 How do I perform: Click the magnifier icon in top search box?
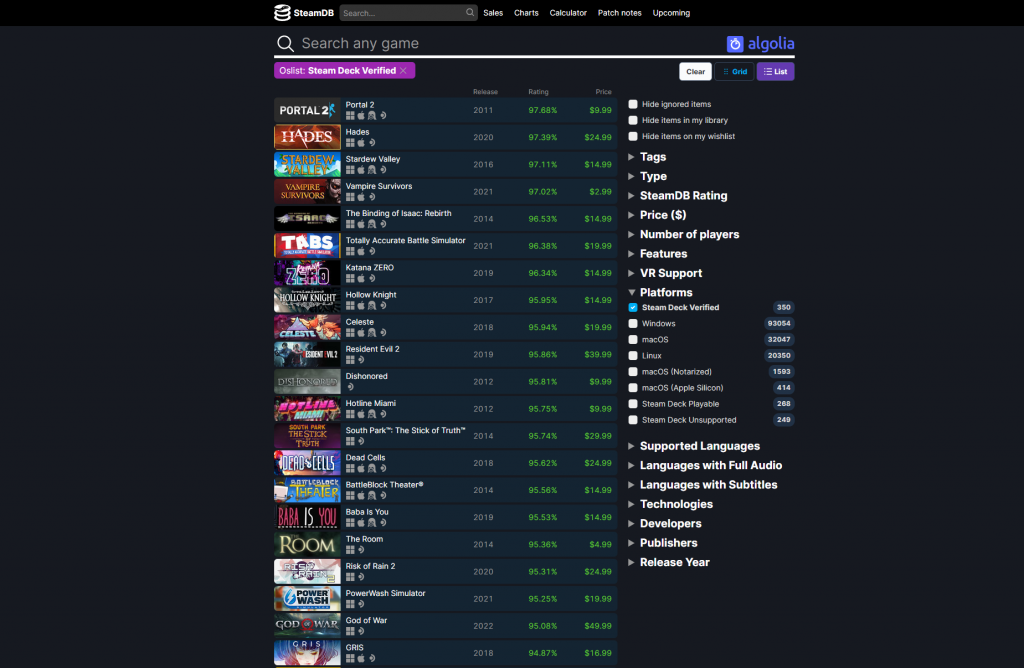(x=470, y=12)
